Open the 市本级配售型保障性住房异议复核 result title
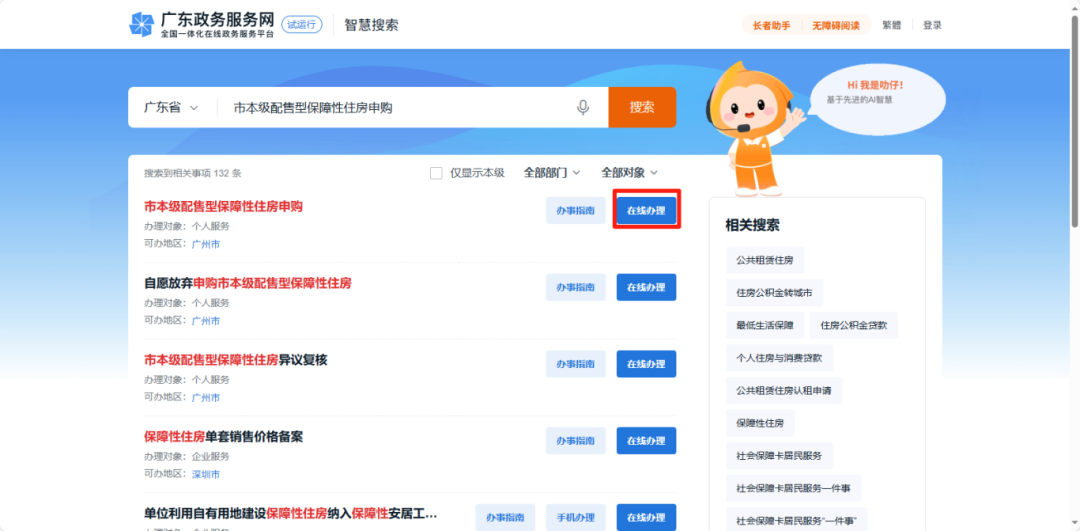This screenshot has height=531, width=1080. pyautogui.click(x=236, y=360)
